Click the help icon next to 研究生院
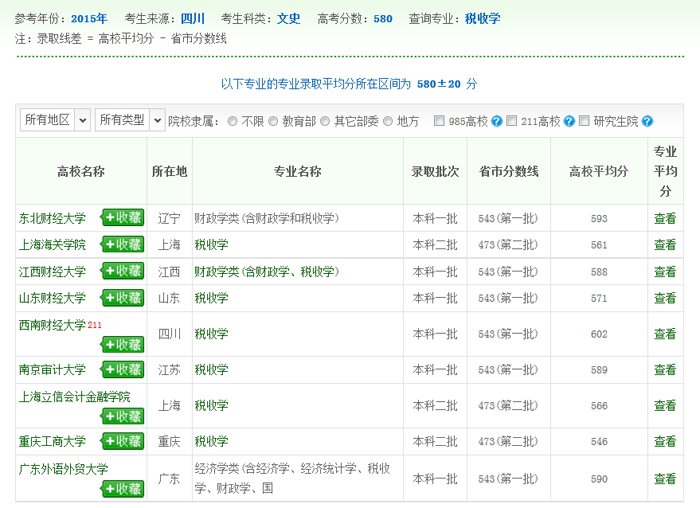Screen dimensions: 700x508 point(647,121)
